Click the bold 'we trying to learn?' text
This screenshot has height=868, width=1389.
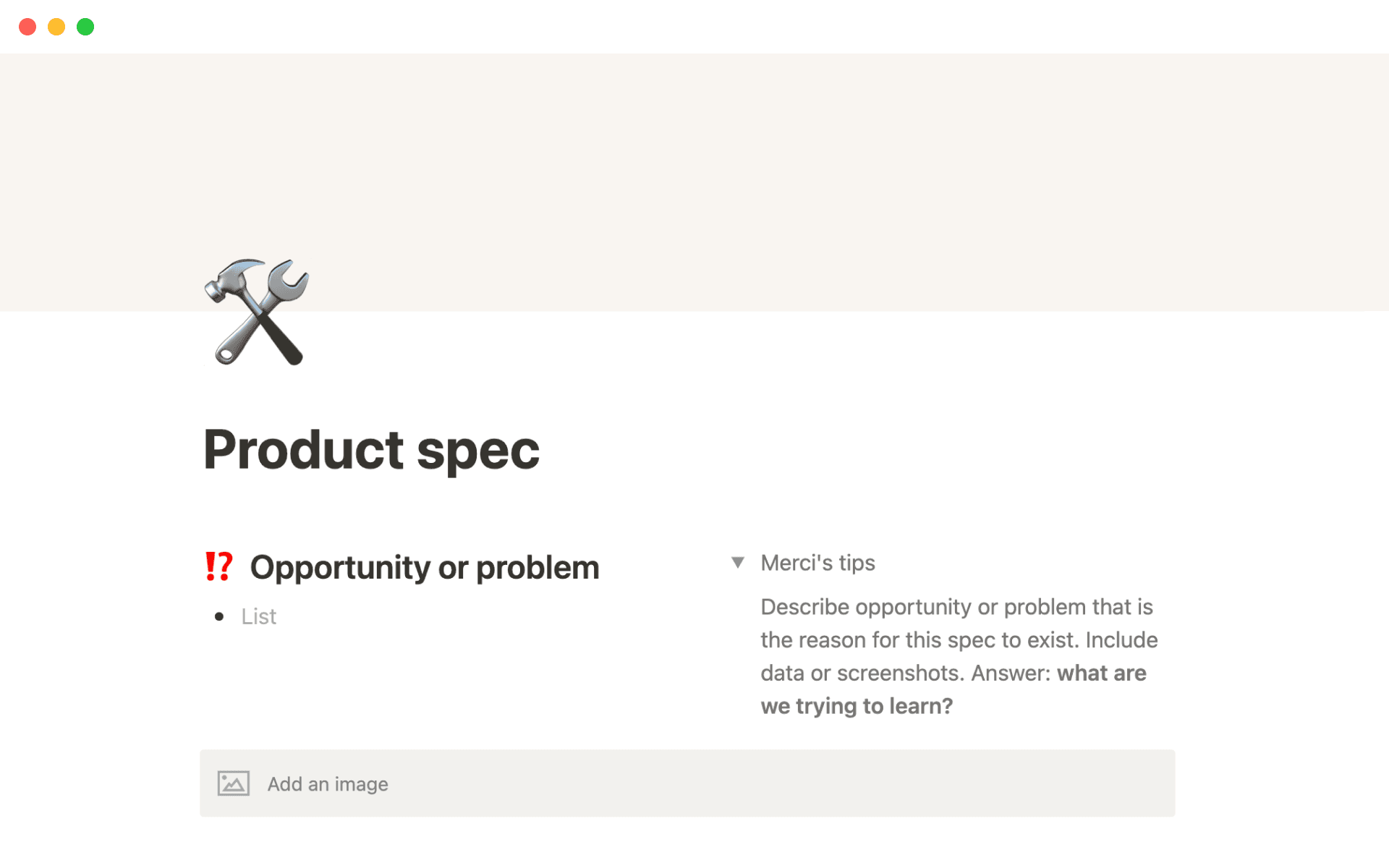coord(857,706)
